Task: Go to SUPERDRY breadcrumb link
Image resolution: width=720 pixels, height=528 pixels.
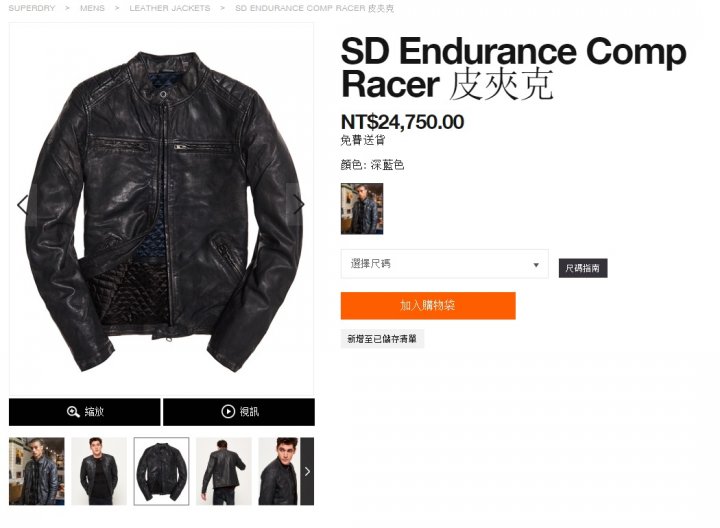Action: 32,8
